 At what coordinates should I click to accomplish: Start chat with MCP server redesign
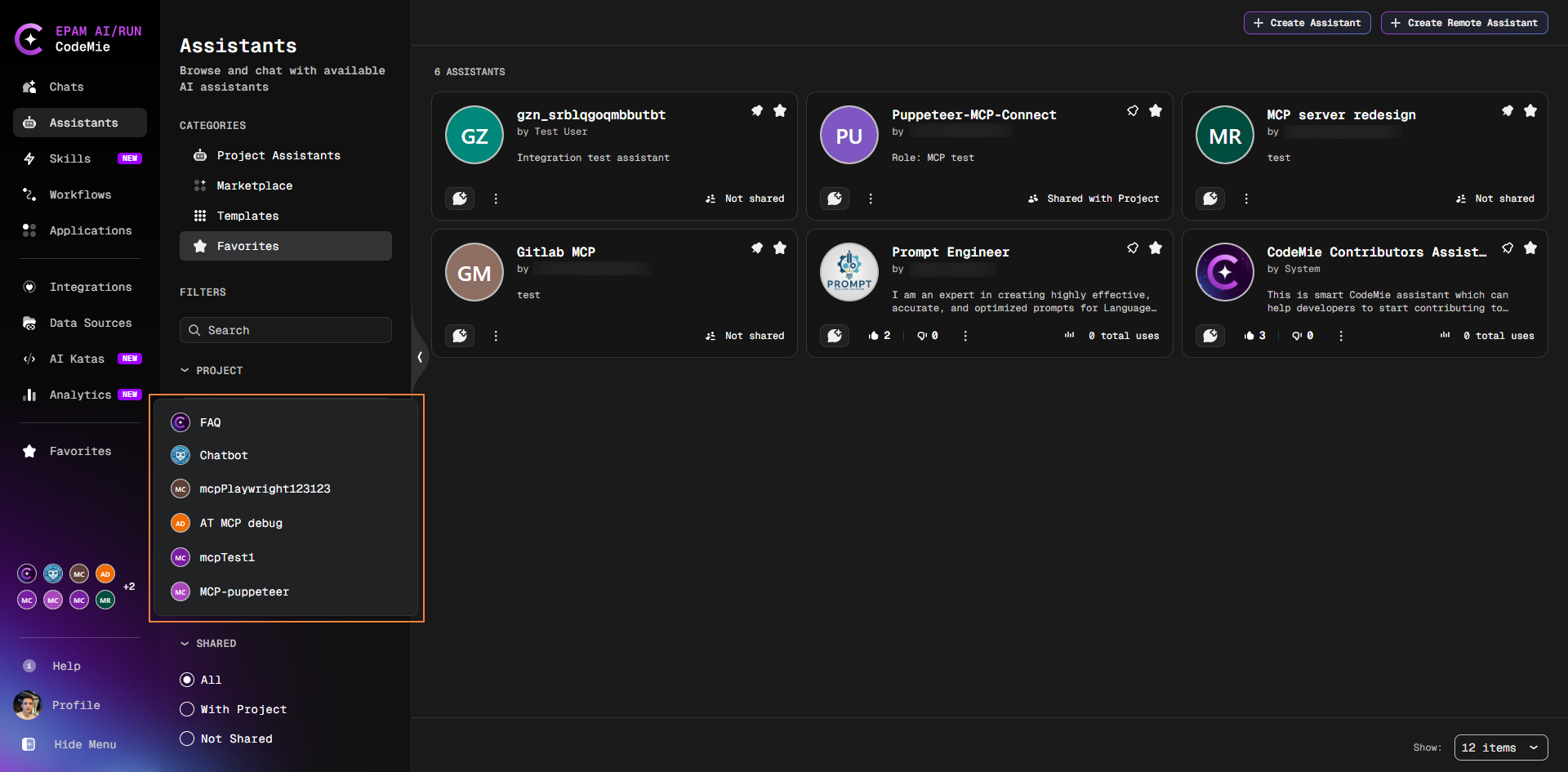(1210, 199)
